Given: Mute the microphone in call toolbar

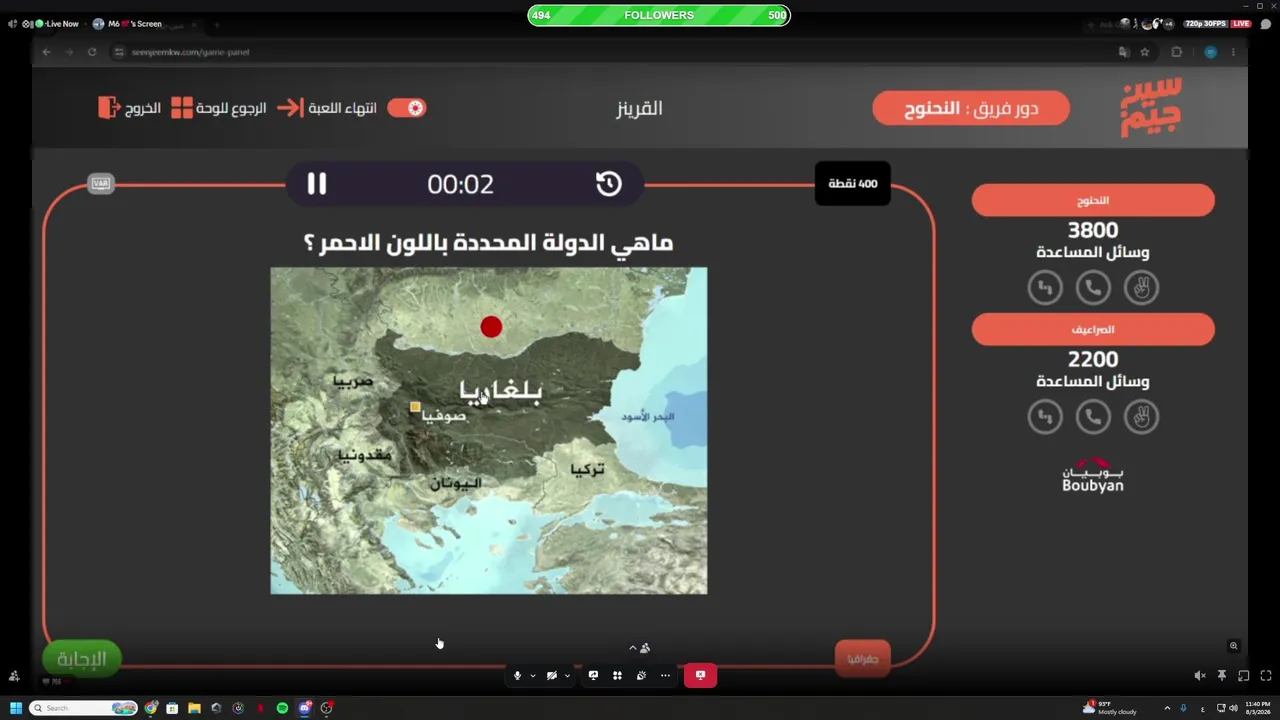Looking at the screenshot, I should pyautogui.click(x=517, y=676).
